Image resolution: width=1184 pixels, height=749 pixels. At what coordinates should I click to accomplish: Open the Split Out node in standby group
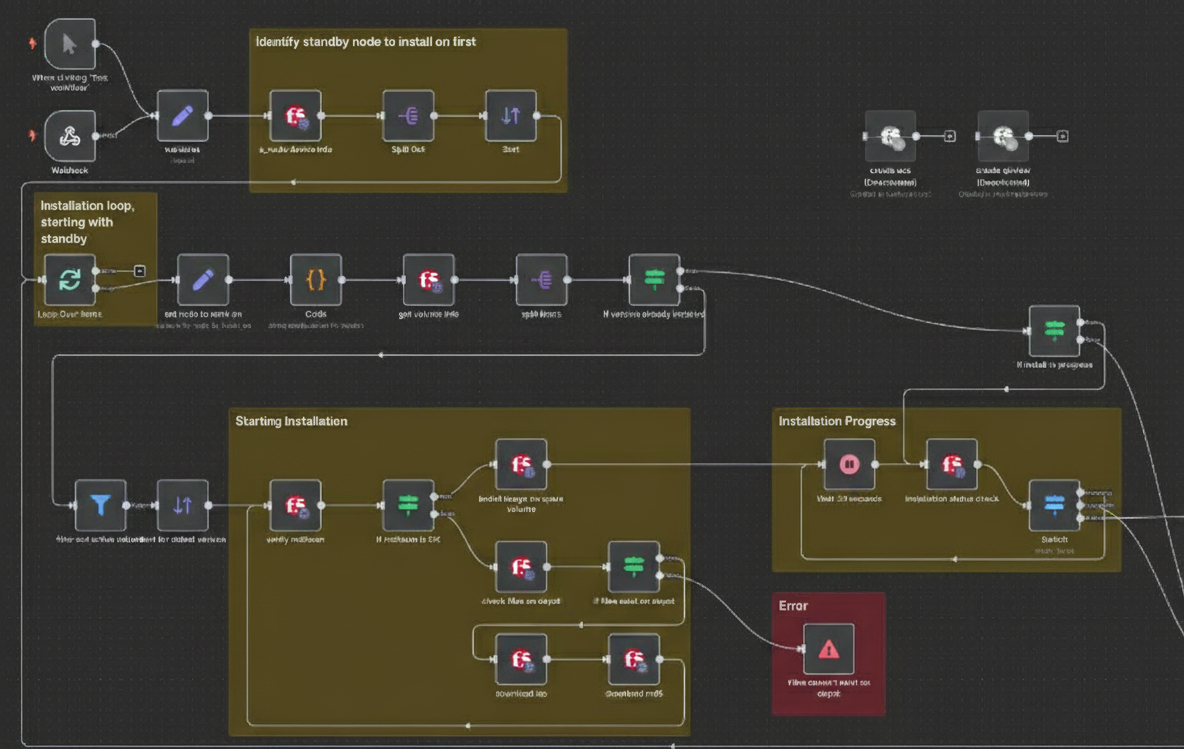408,116
